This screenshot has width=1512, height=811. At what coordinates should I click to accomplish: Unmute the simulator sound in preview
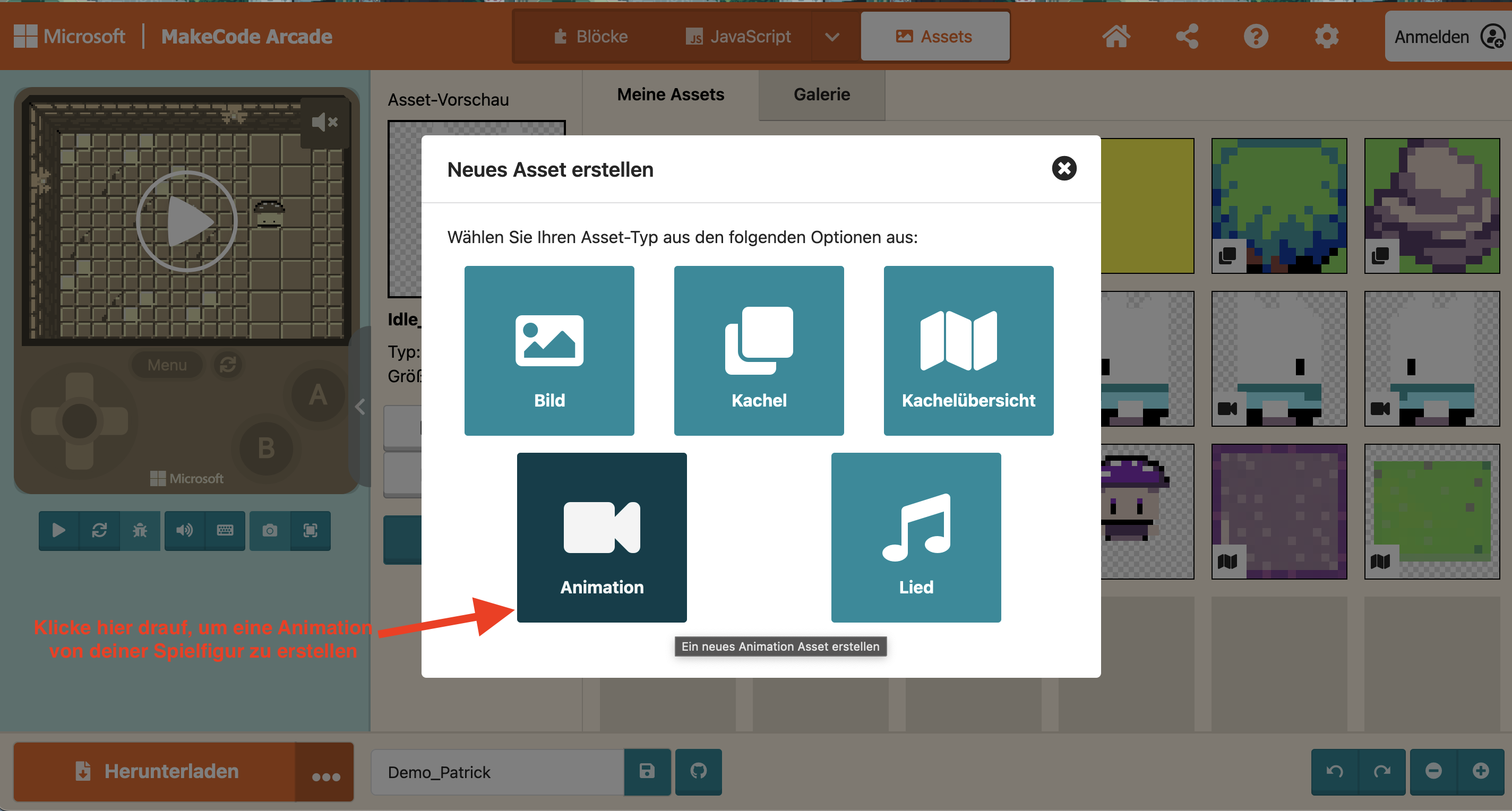[324, 122]
